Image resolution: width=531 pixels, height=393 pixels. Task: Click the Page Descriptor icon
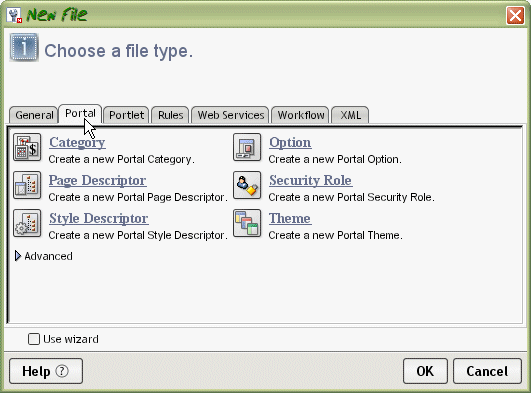pyautogui.click(x=27, y=185)
